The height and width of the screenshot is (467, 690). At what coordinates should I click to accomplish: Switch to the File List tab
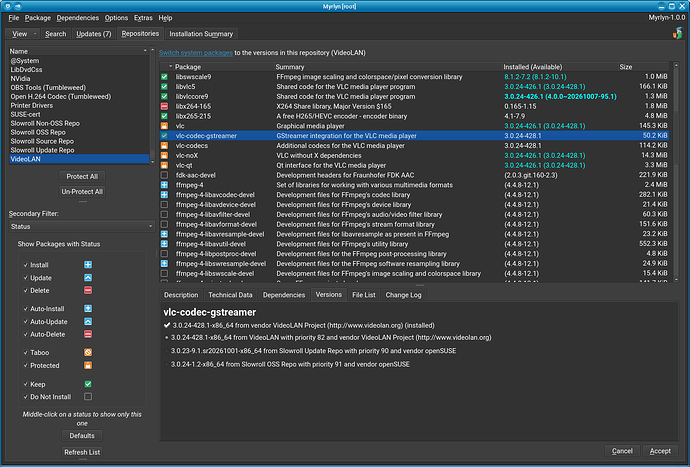pyautogui.click(x=363, y=295)
